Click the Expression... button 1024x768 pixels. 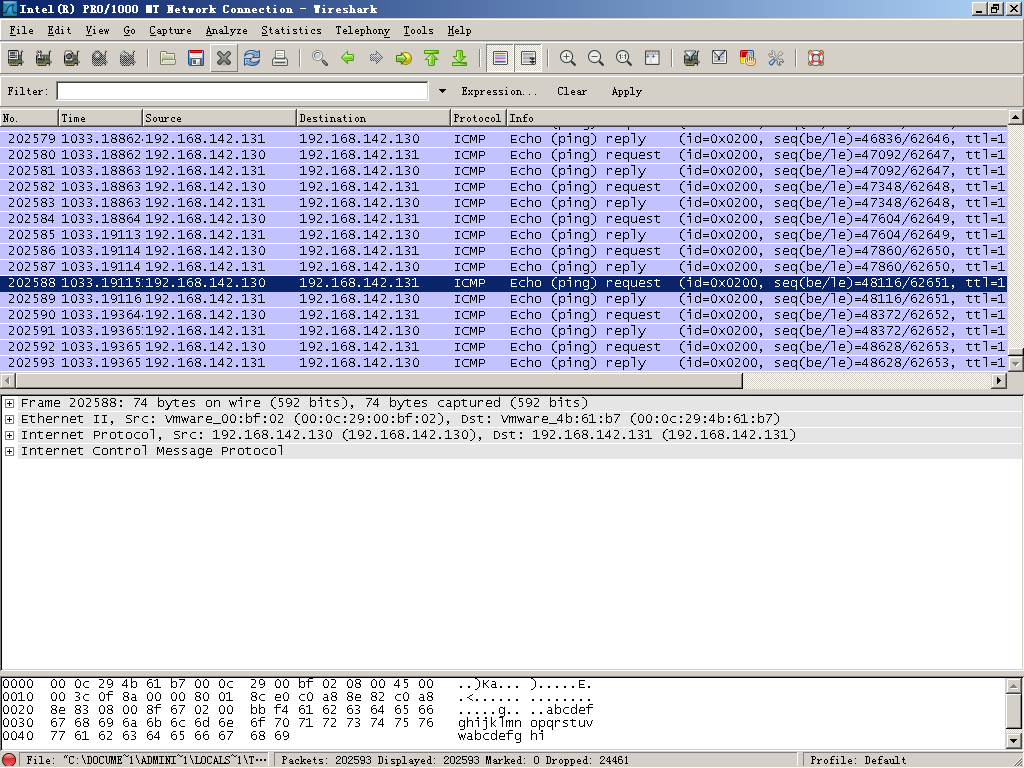coord(499,91)
